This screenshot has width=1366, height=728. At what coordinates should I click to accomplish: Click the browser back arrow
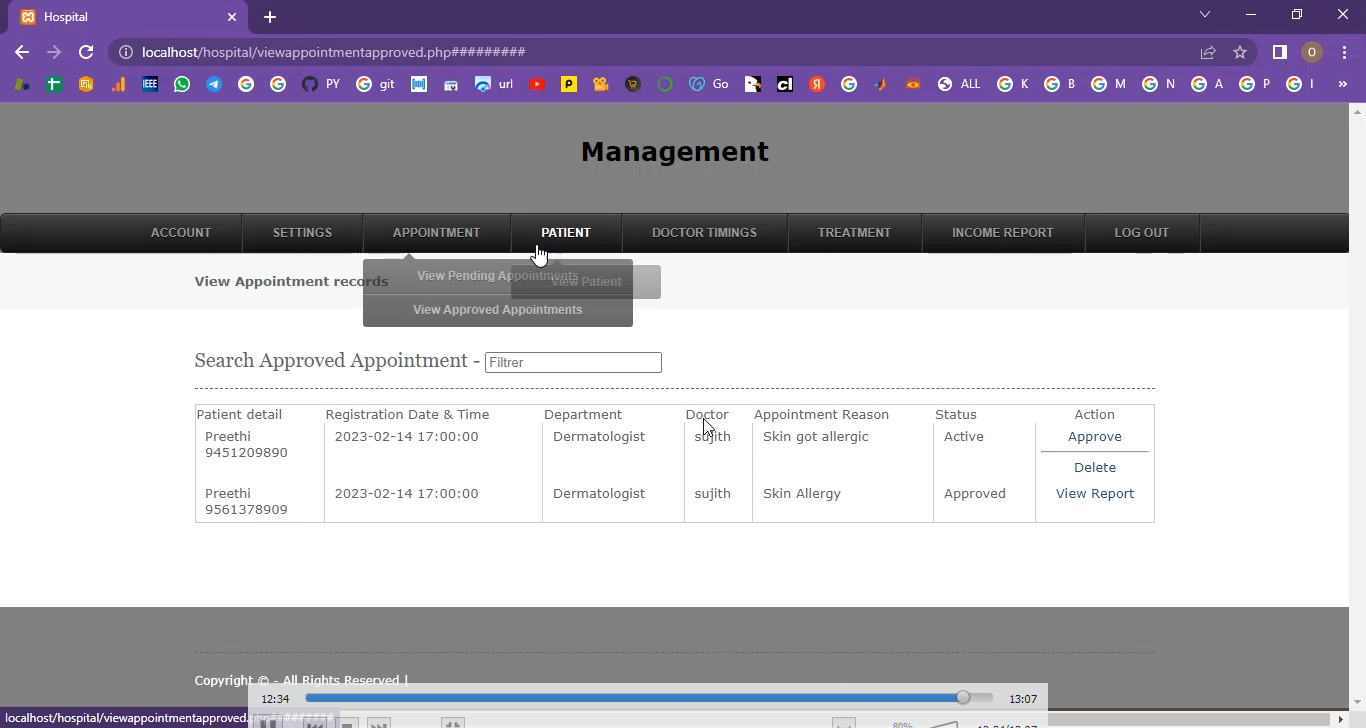pyautogui.click(x=22, y=52)
